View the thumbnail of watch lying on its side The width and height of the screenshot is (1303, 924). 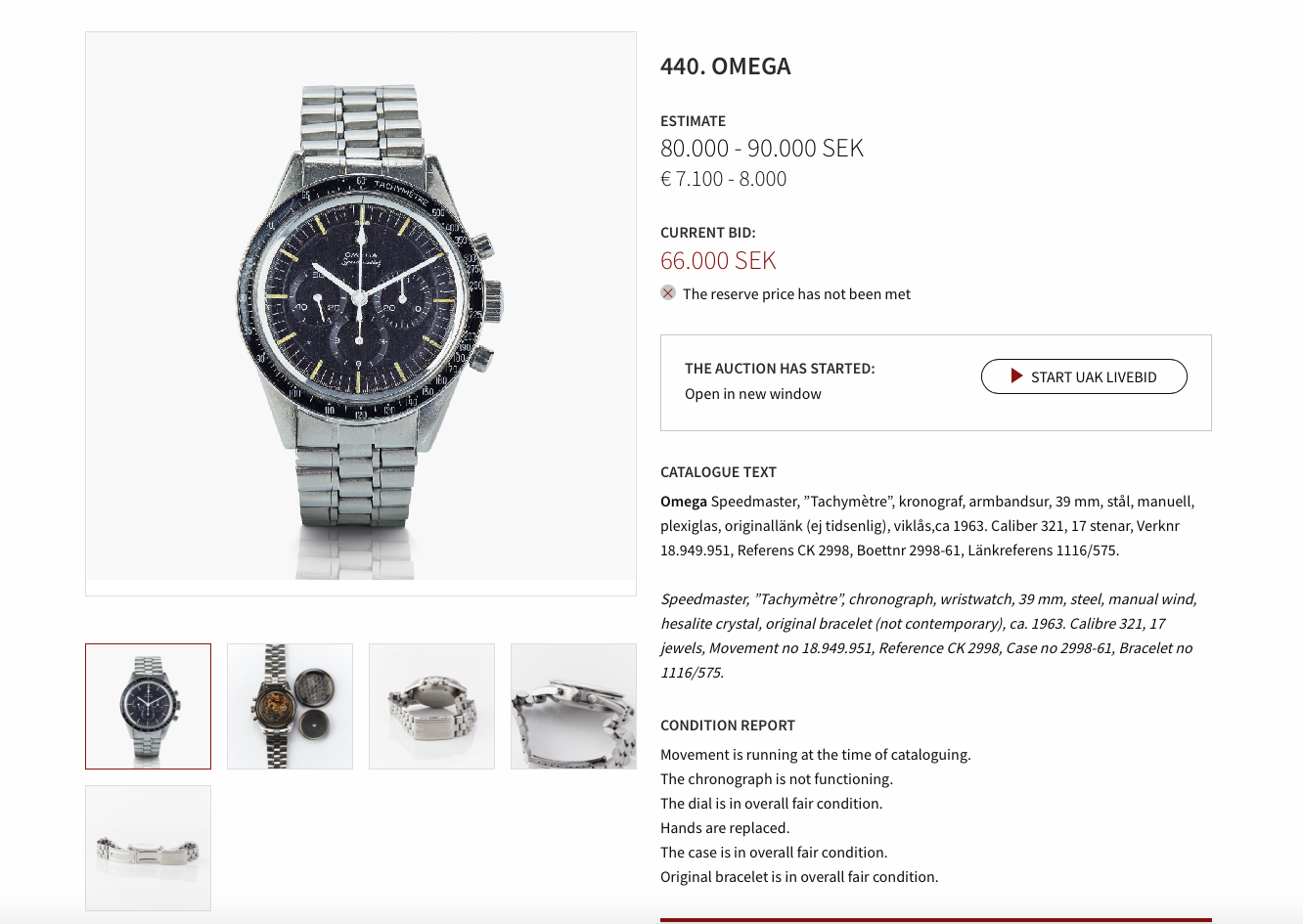click(x=431, y=706)
